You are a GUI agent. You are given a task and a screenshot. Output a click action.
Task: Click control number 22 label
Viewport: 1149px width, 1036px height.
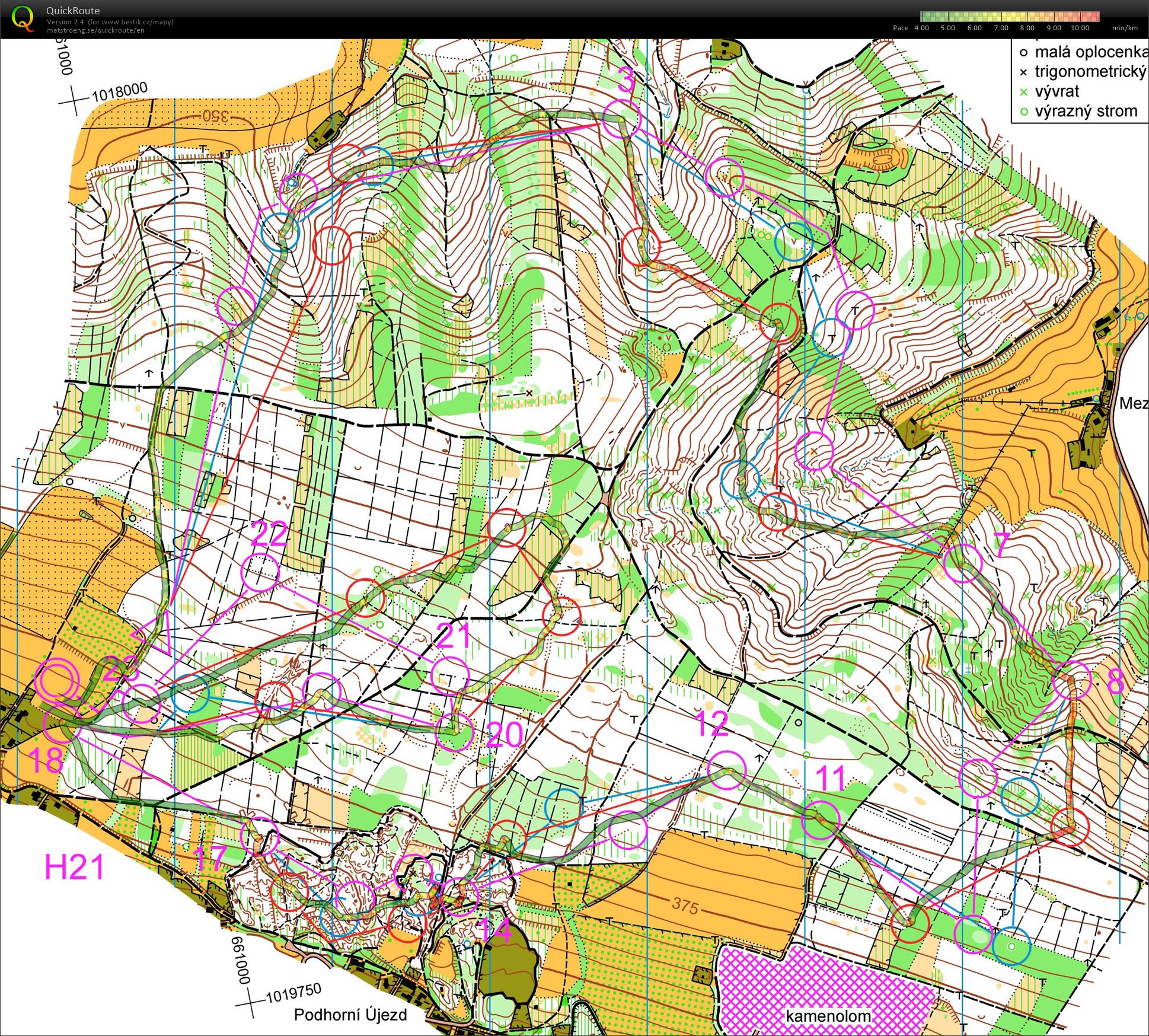click(269, 534)
